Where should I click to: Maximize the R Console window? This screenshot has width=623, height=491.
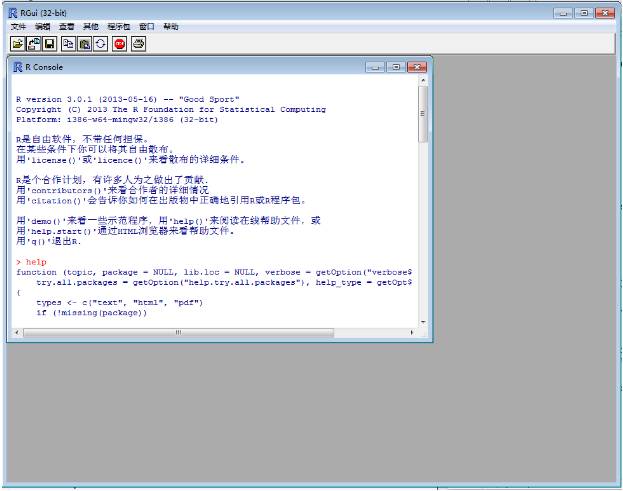point(396,67)
